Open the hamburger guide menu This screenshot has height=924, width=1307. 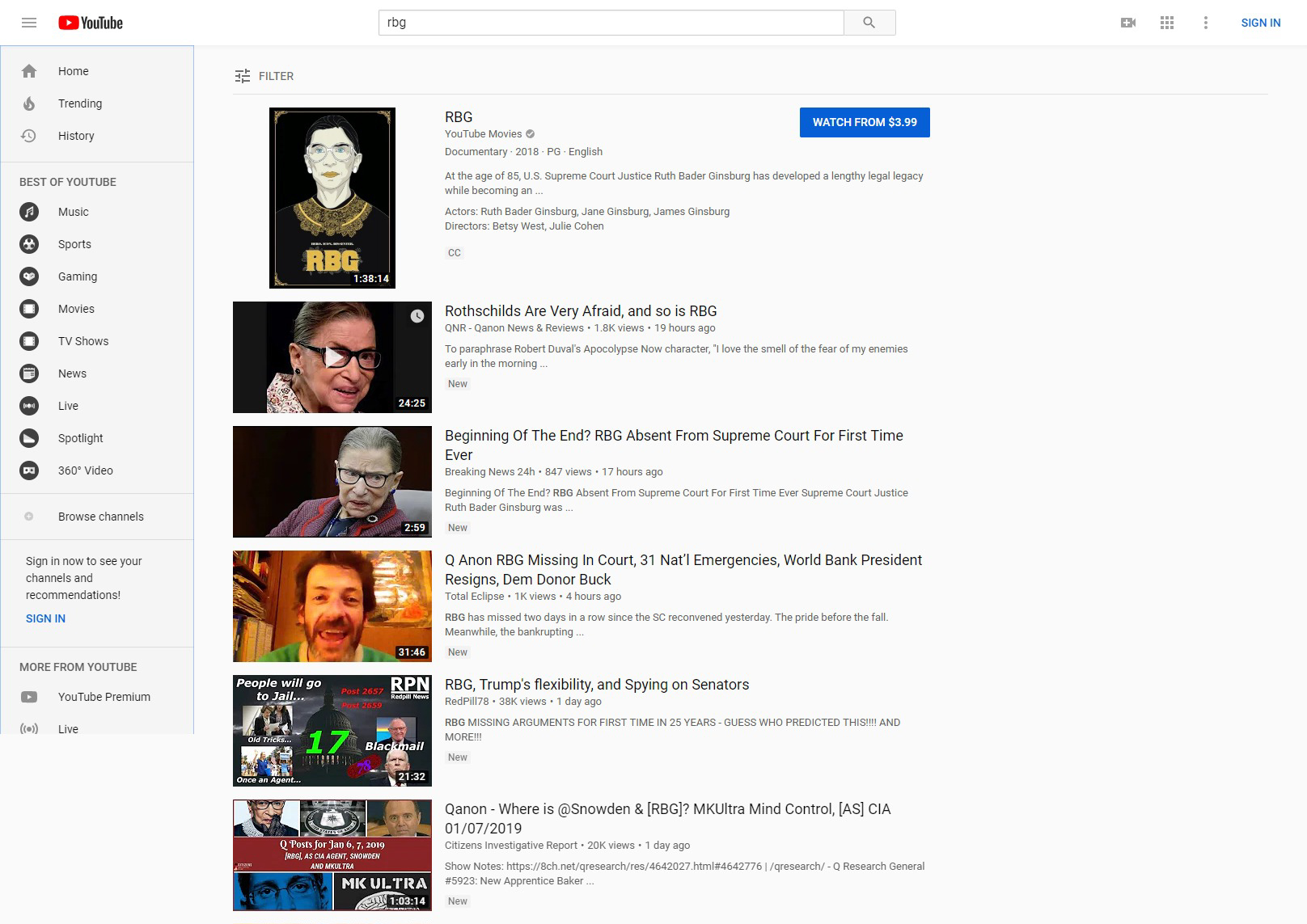(29, 23)
